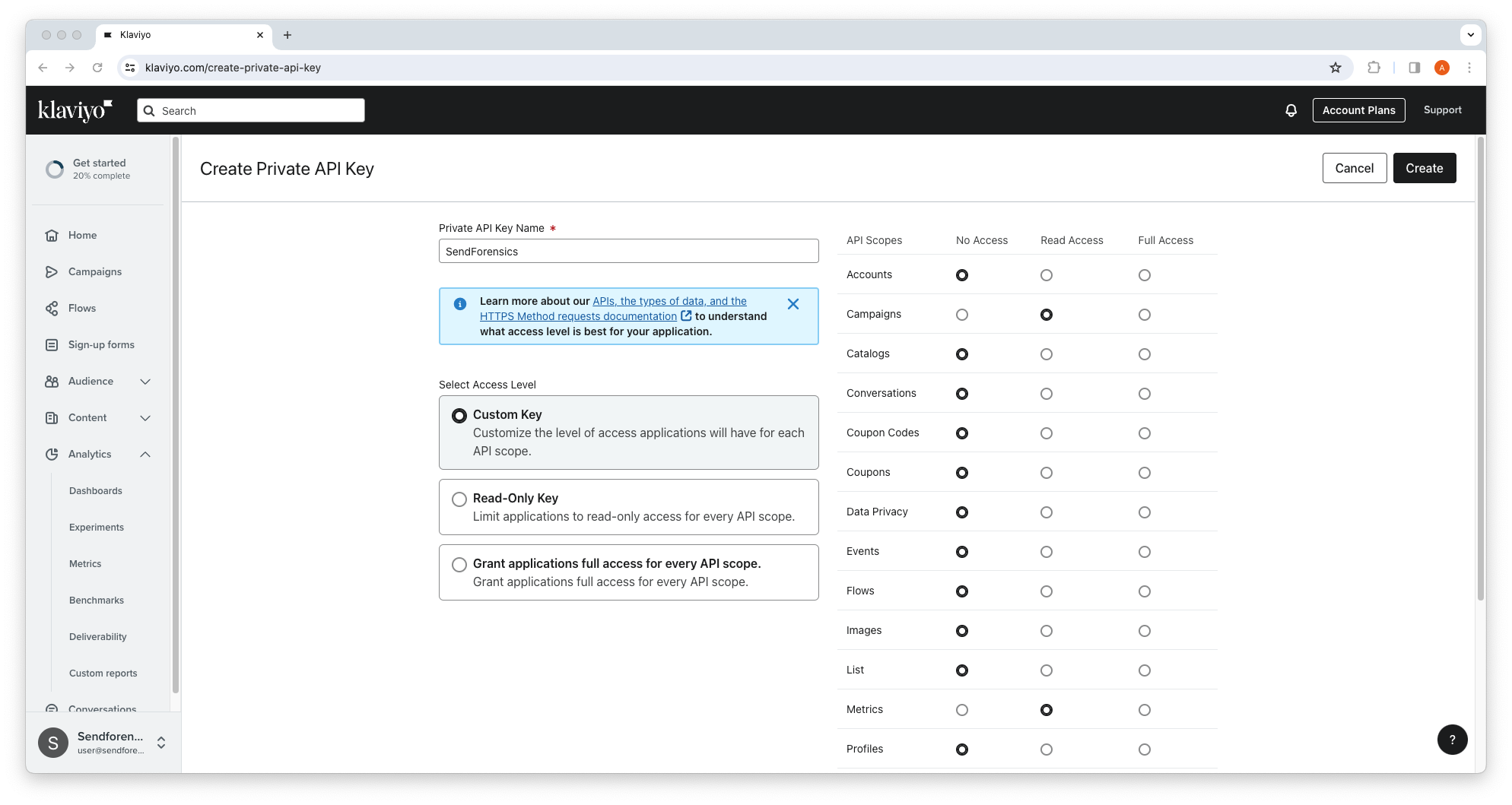Open Deliverability under Analytics
1512x805 pixels.
click(x=98, y=637)
